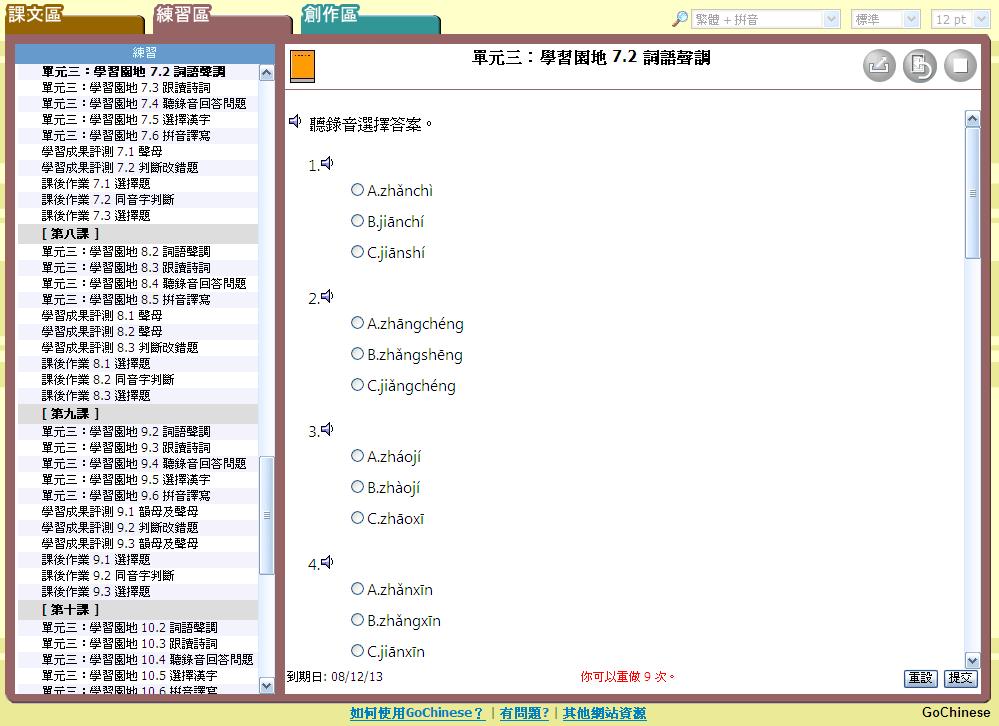Play audio for question 2

327,297
